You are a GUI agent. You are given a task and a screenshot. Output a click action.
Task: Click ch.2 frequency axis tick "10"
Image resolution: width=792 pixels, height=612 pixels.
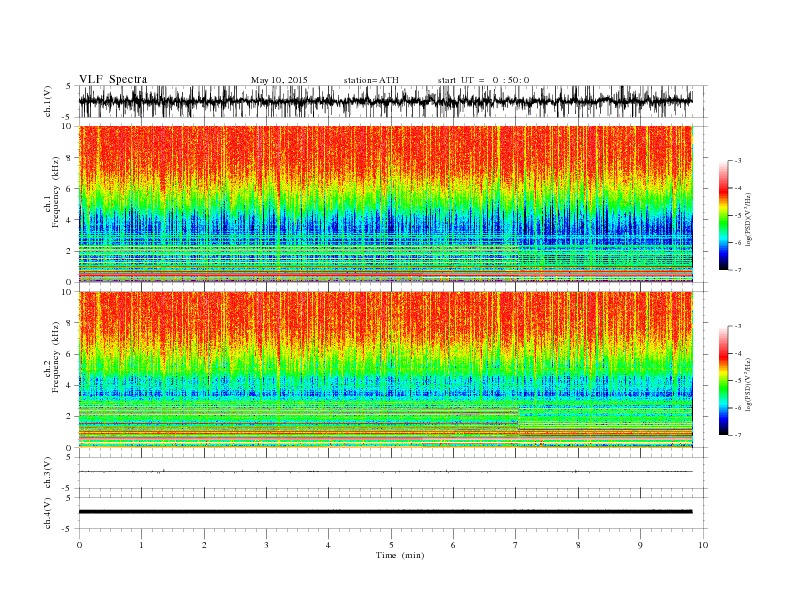click(68, 292)
